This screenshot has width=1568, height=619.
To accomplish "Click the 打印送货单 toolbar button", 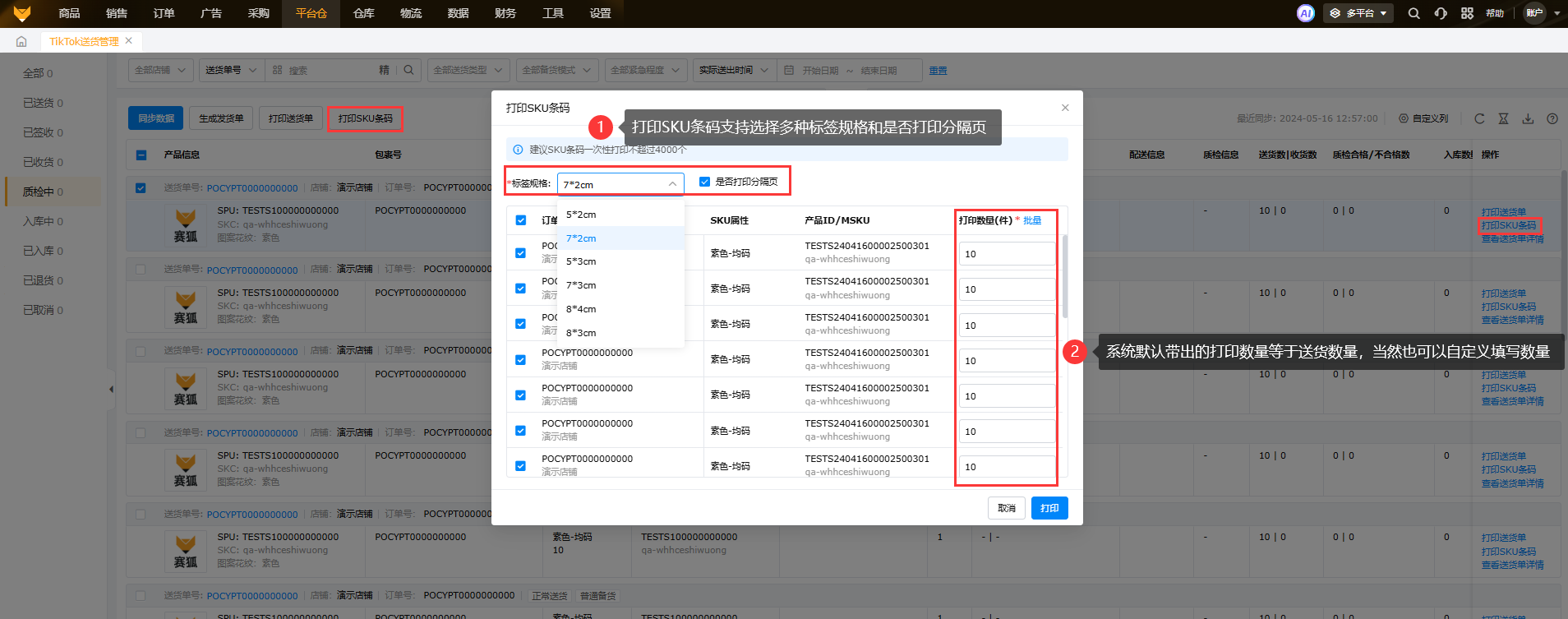I will 291,118.
